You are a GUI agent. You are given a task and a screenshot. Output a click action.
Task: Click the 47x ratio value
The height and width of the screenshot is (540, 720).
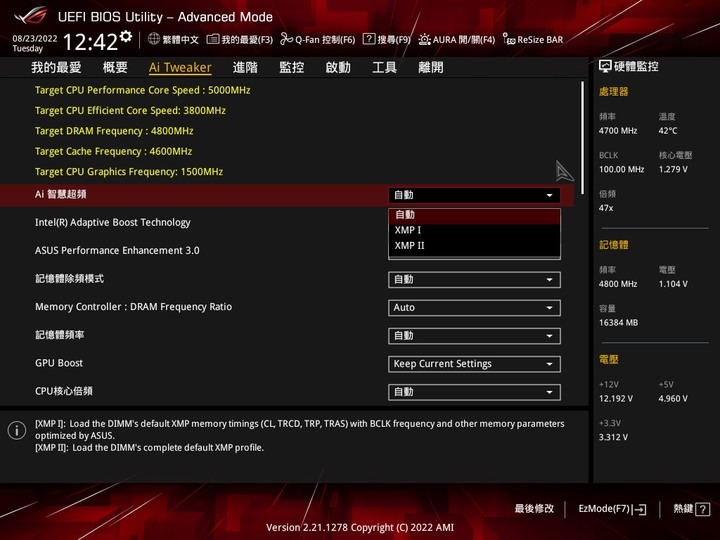[x=606, y=208]
